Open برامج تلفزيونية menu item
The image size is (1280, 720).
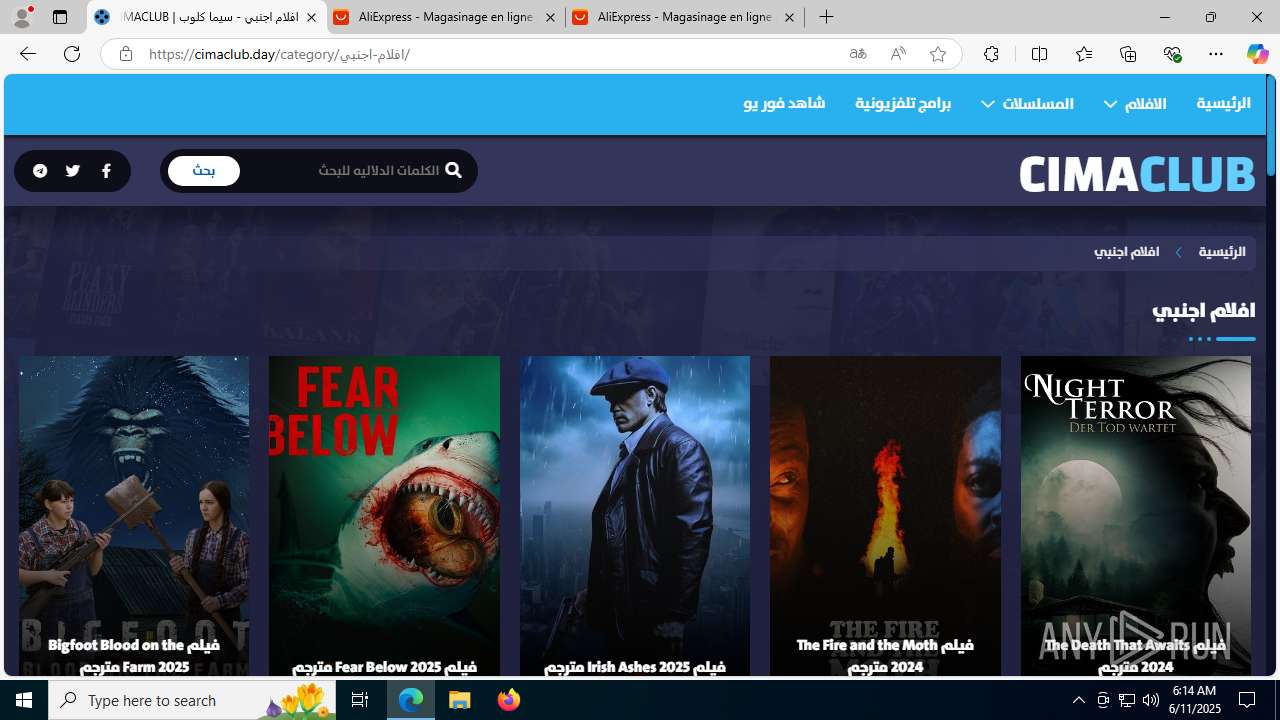tap(903, 103)
